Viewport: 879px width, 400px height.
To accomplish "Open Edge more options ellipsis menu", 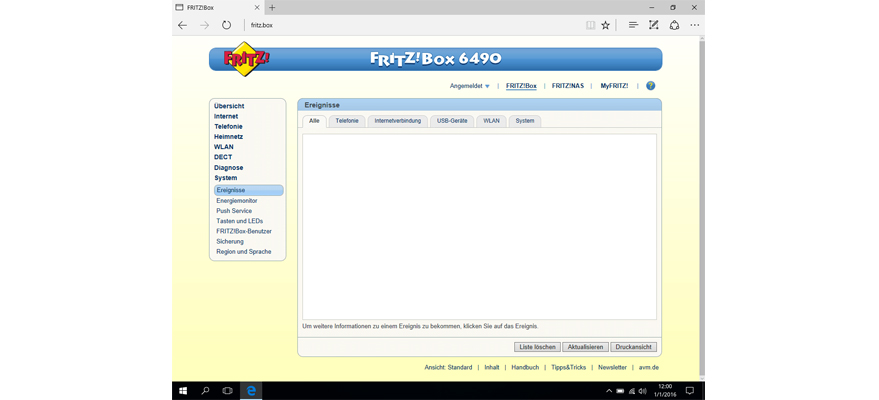I will coord(696,25).
